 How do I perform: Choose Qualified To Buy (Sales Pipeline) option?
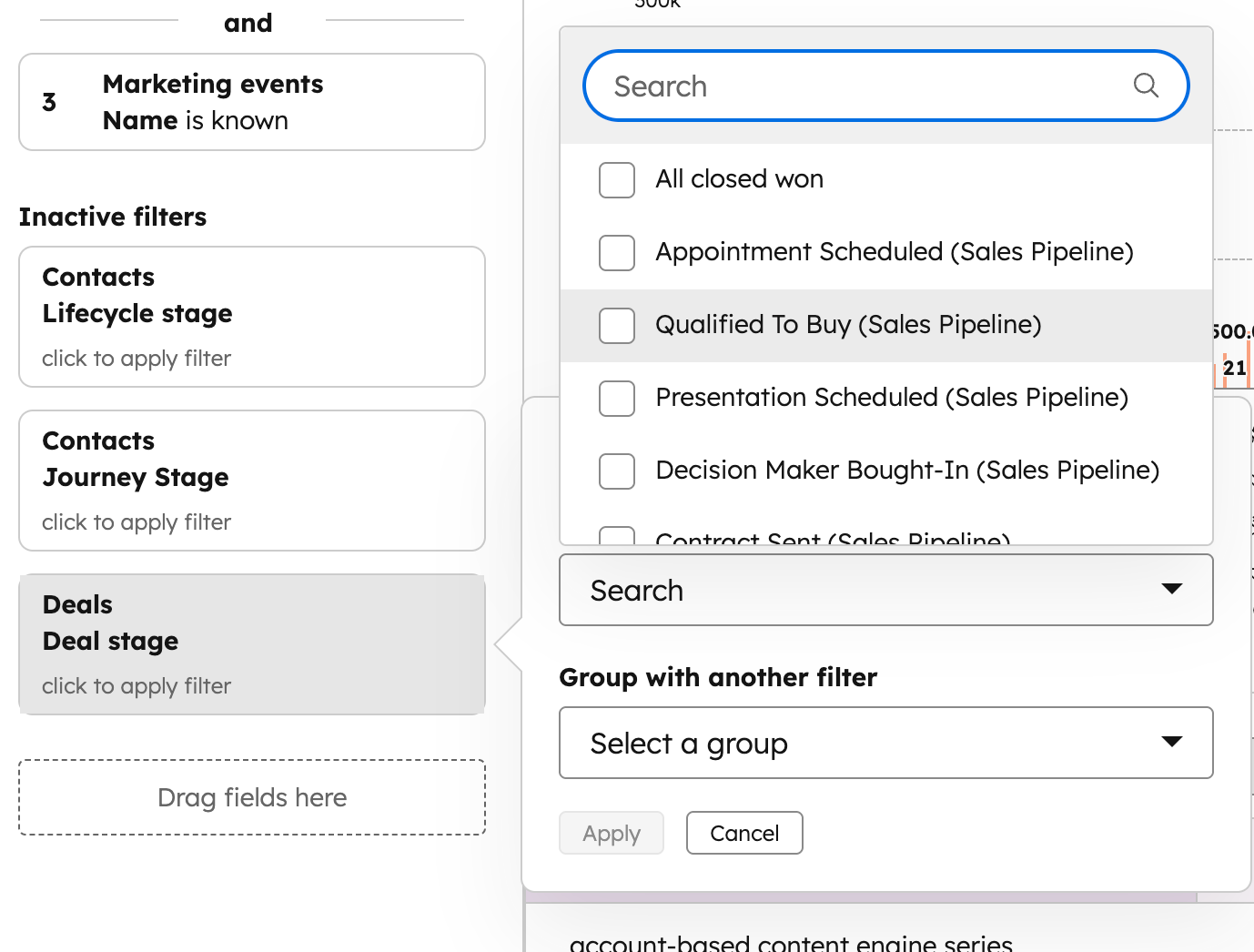(848, 325)
